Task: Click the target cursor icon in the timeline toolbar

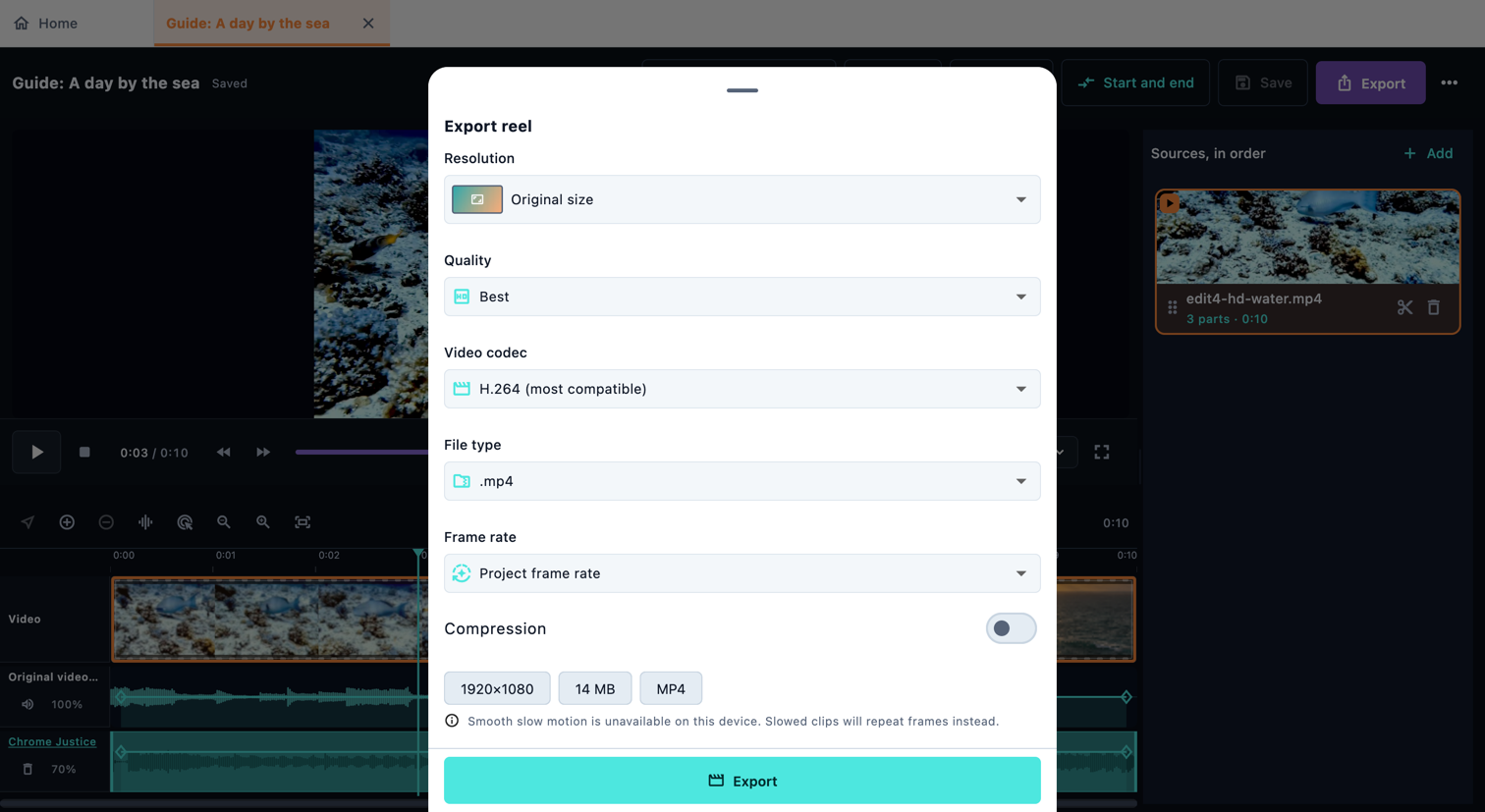Action: tap(185, 522)
